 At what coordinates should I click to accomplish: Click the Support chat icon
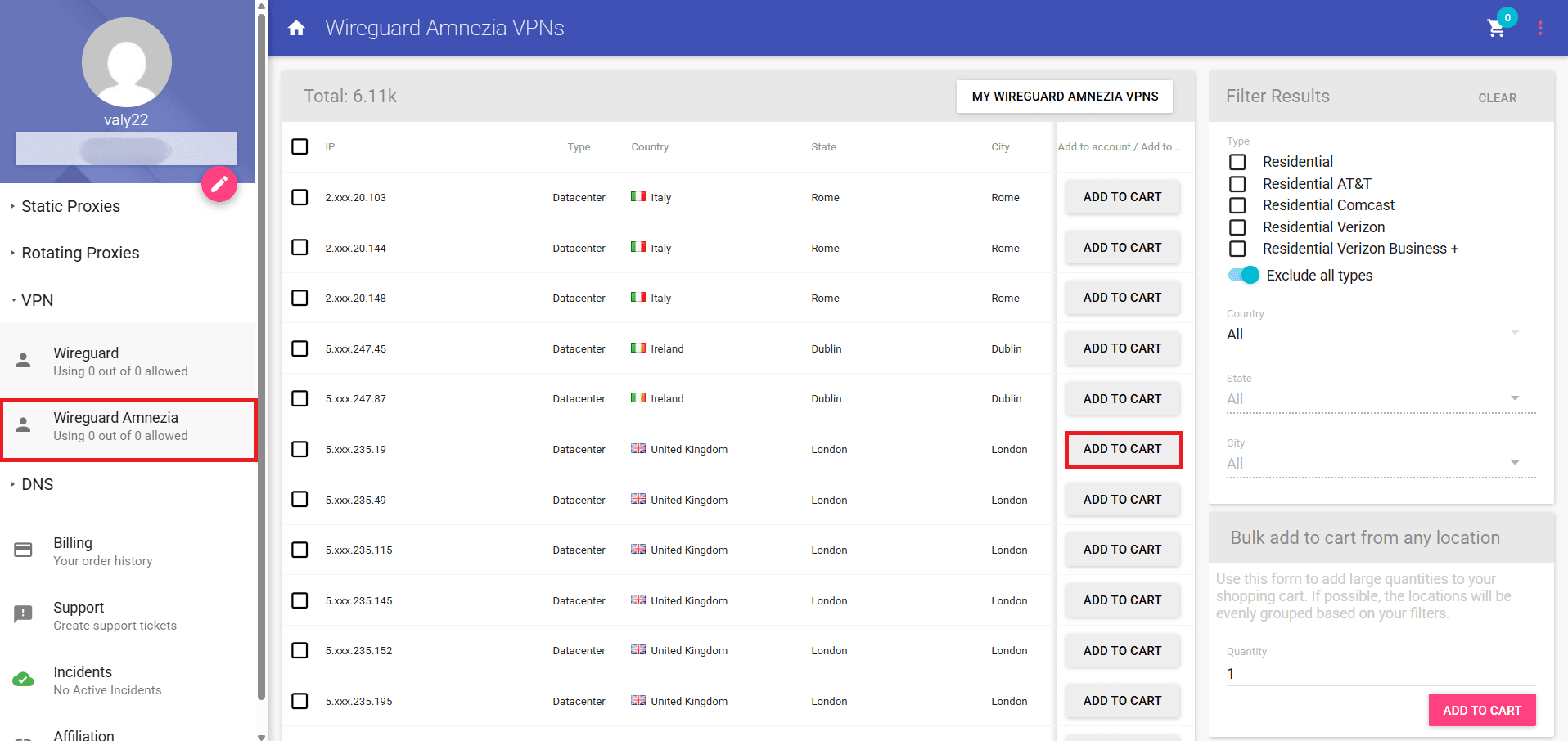click(x=23, y=614)
